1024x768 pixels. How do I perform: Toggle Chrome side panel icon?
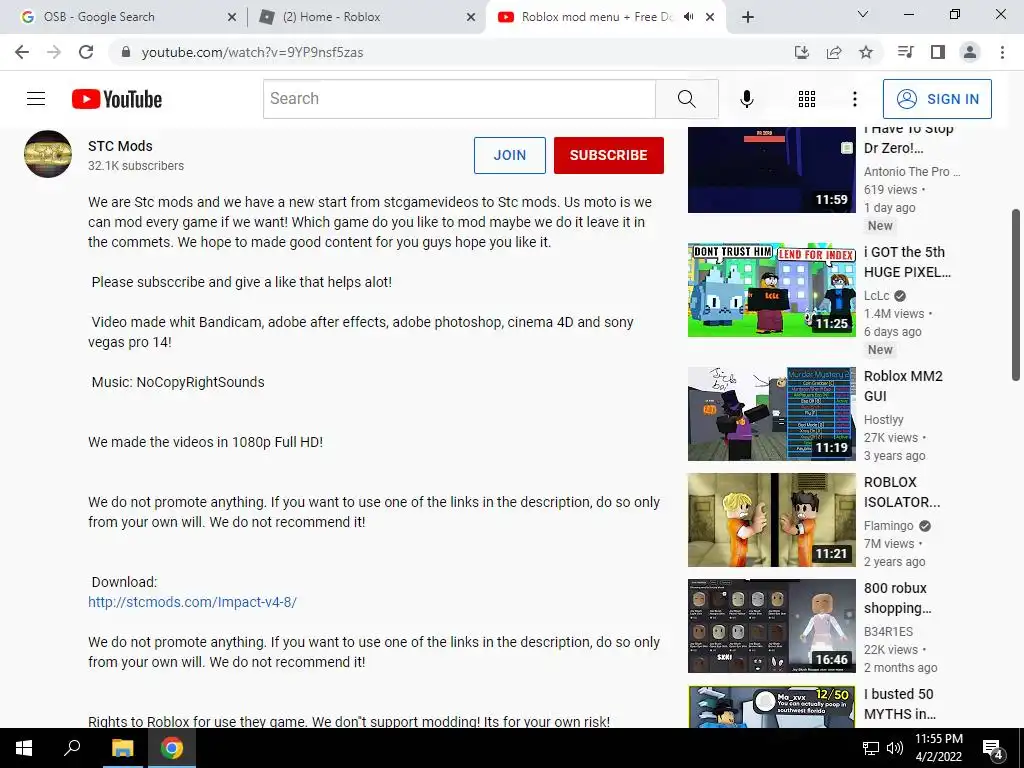click(x=938, y=52)
